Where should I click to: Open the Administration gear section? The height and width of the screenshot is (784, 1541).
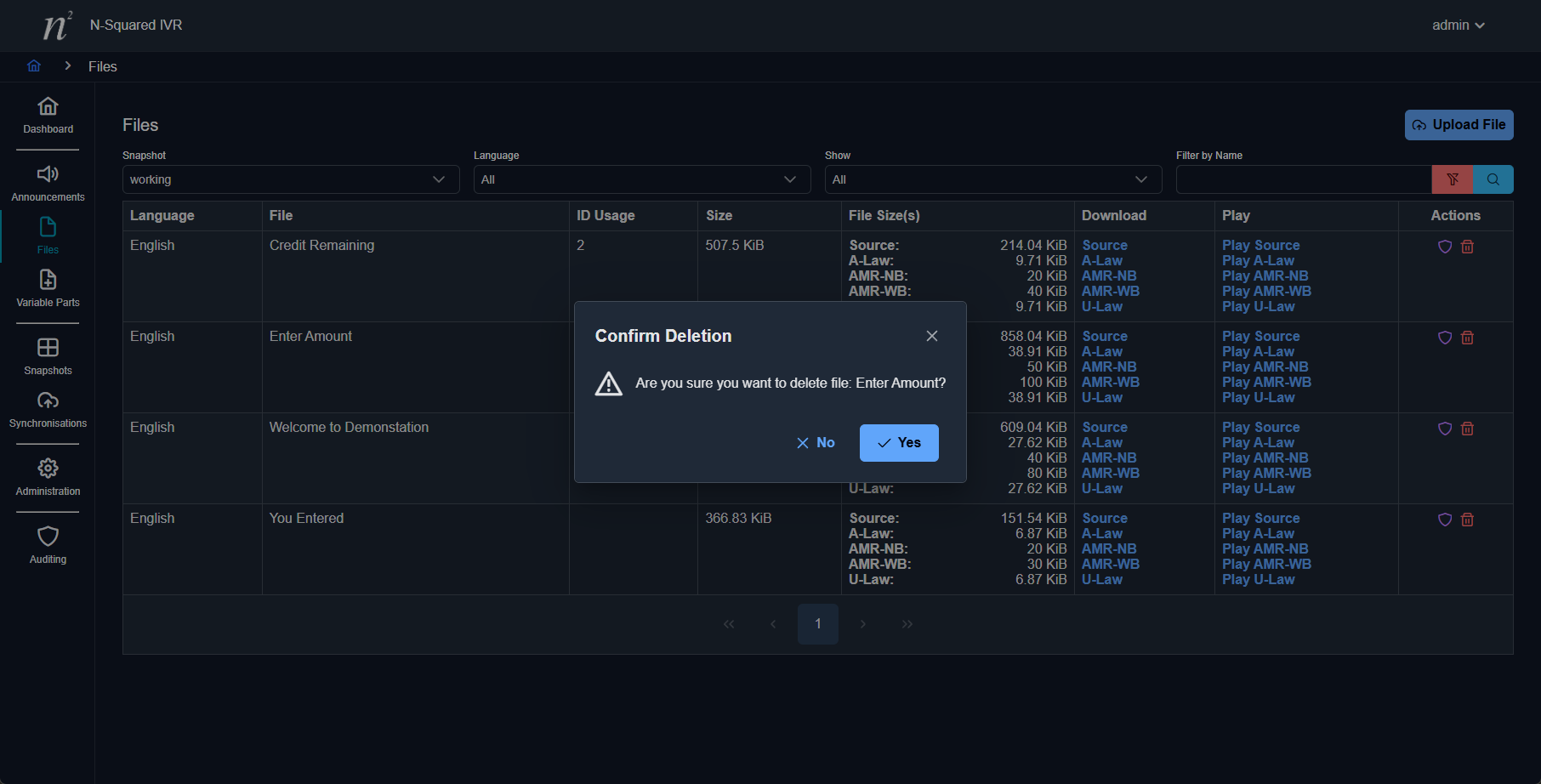click(x=48, y=477)
